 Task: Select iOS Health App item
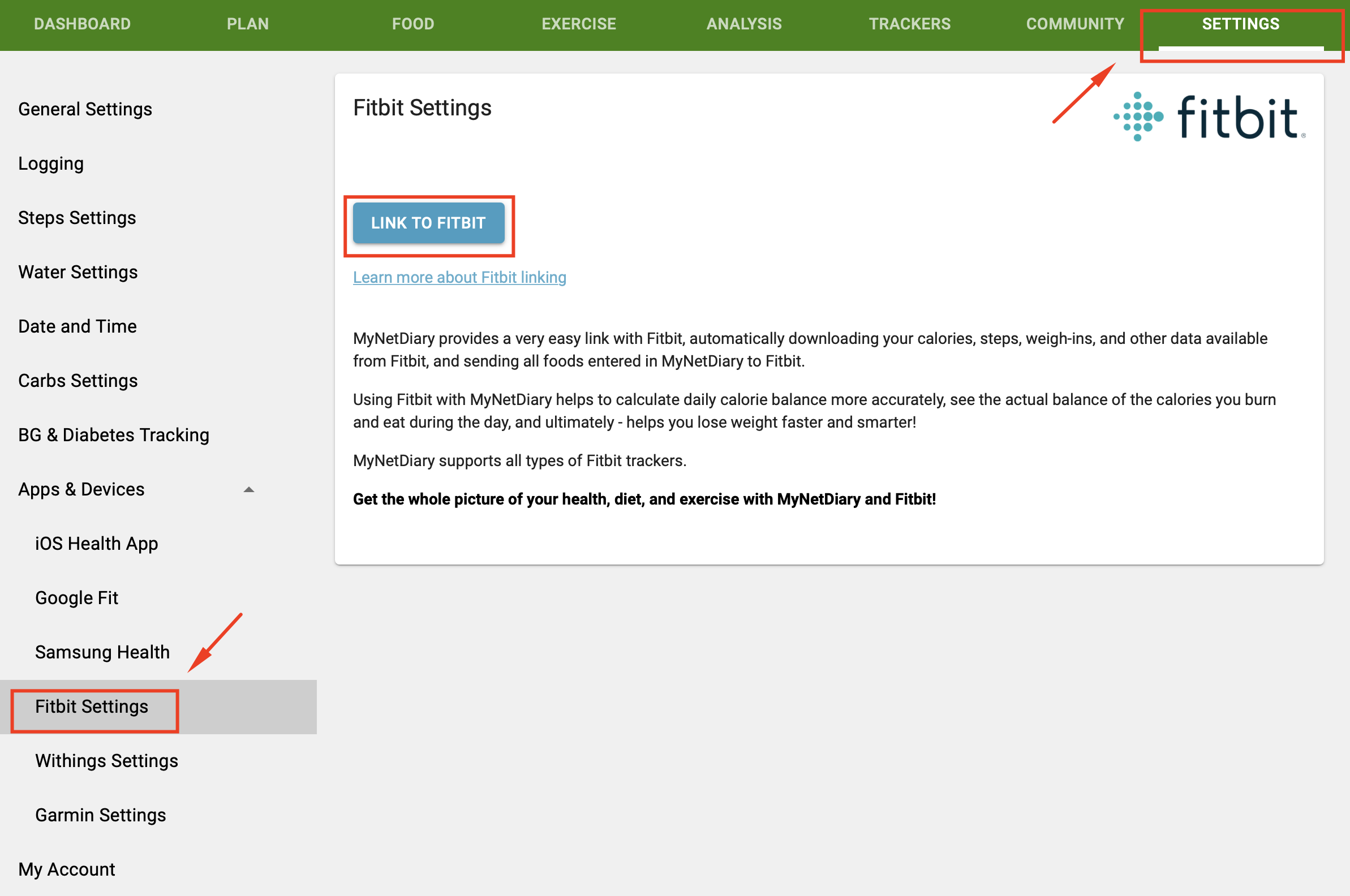[x=97, y=544]
